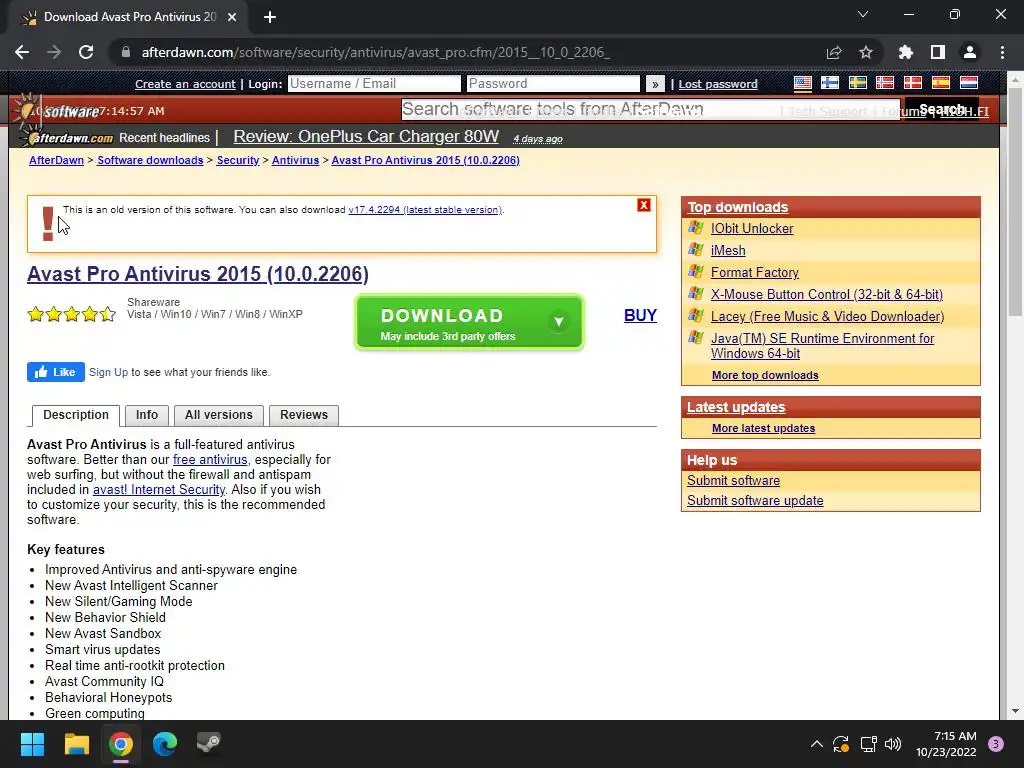The height and width of the screenshot is (768, 1024).
Task: Open the notification badge showing 3
Action: pyautogui.click(x=996, y=744)
